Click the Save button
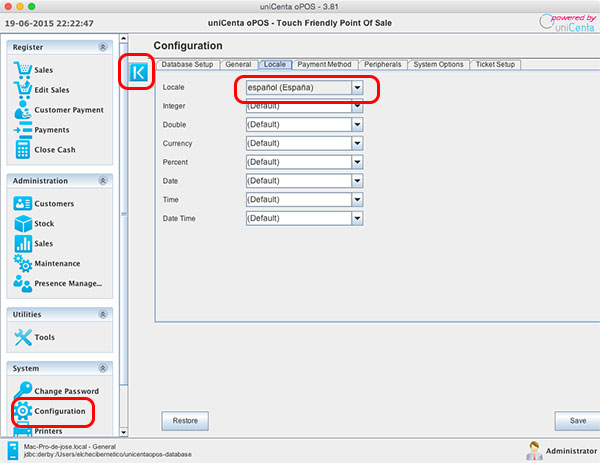This screenshot has width=600, height=463. click(577, 421)
